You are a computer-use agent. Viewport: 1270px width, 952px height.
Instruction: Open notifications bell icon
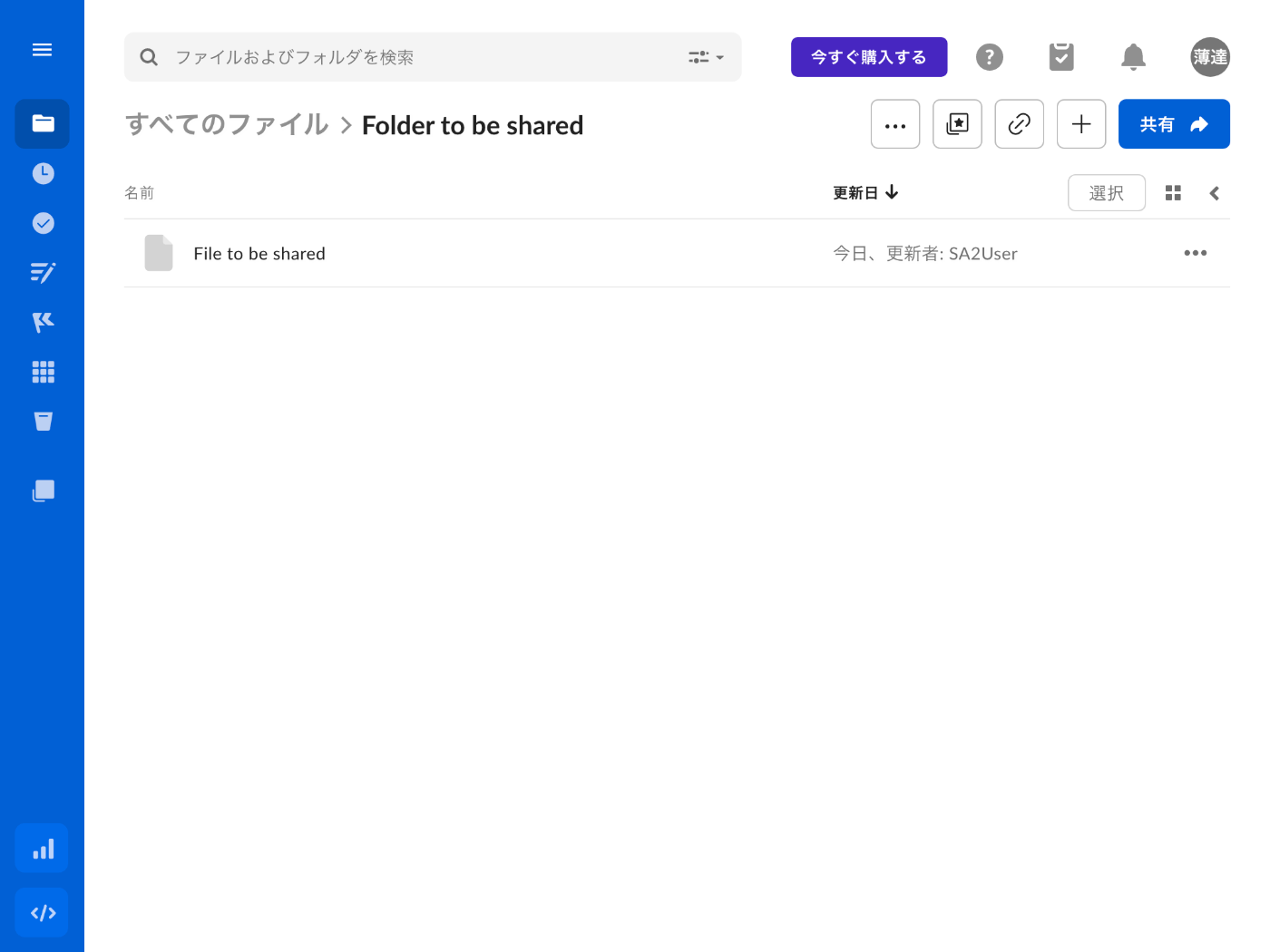(x=1133, y=57)
